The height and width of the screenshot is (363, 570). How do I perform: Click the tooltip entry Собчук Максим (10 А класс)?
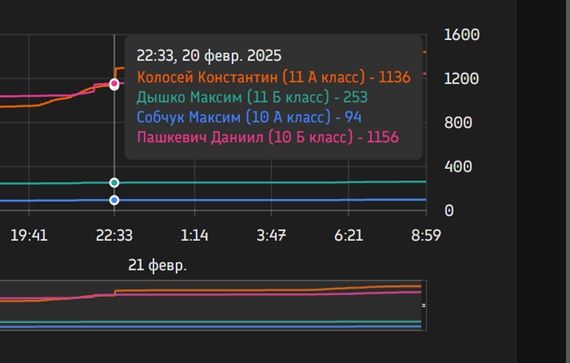point(249,117)
